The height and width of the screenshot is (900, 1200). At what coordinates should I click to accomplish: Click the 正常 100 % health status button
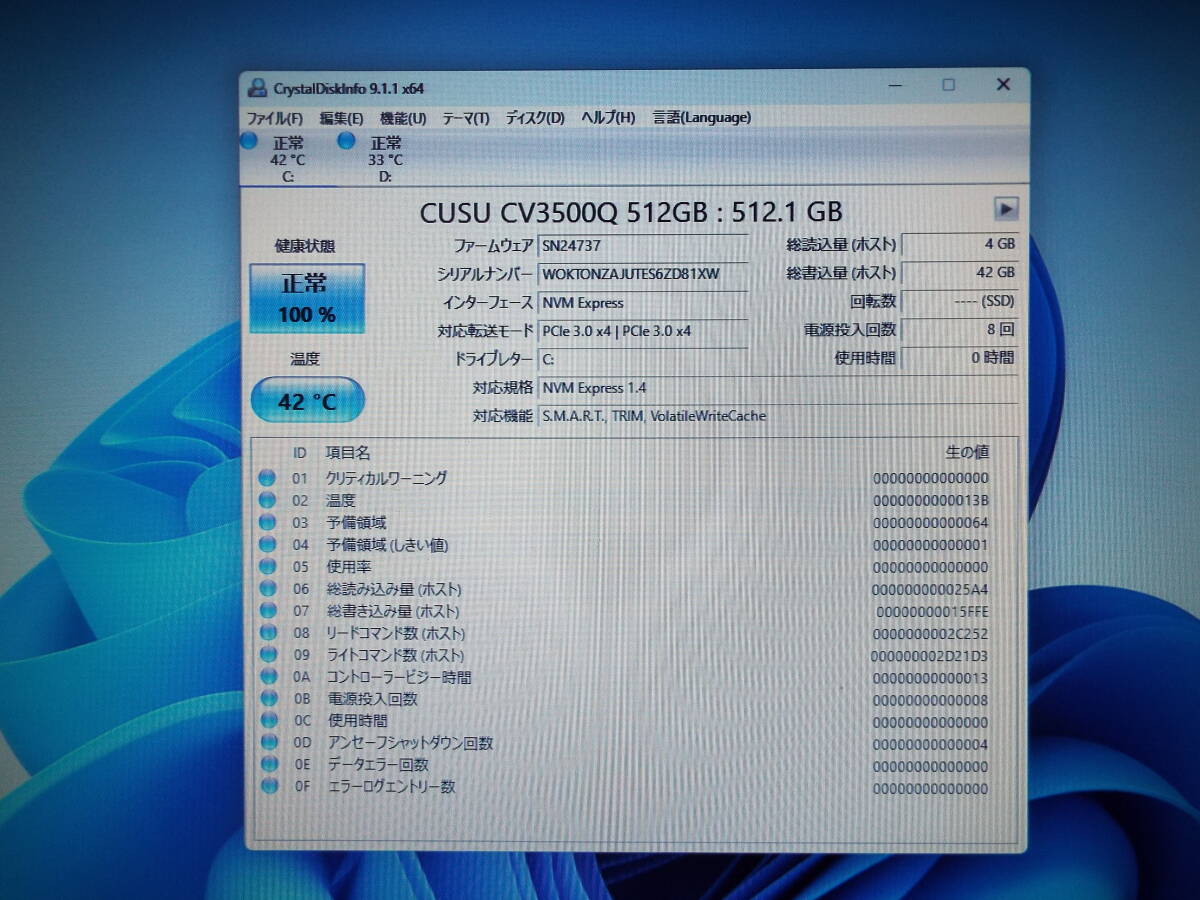point(306,298)
